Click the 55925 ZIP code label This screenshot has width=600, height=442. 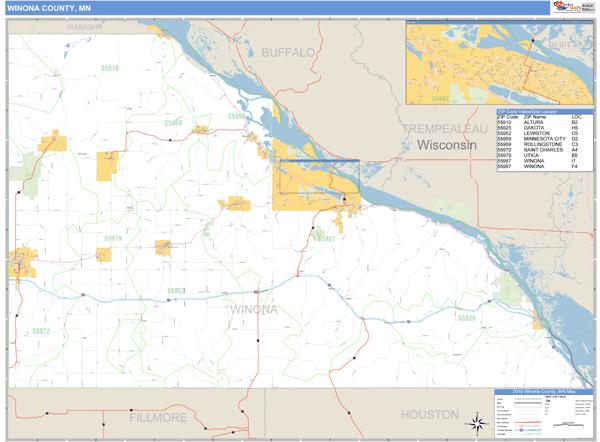click(x=465, y=317)
